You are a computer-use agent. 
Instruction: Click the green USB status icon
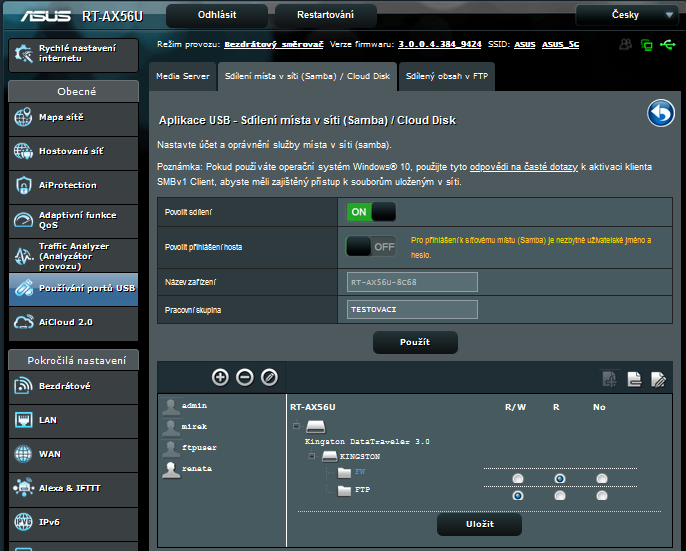coord(667,45)
